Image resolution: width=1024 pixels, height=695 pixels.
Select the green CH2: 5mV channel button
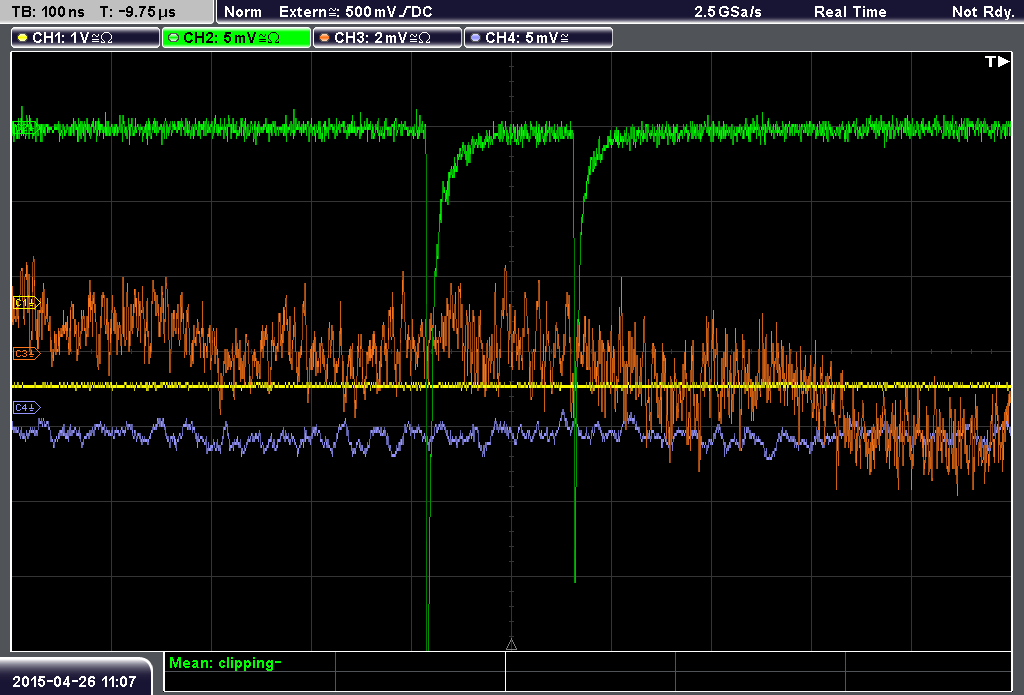pyautogui.click(x=236, y=38)
